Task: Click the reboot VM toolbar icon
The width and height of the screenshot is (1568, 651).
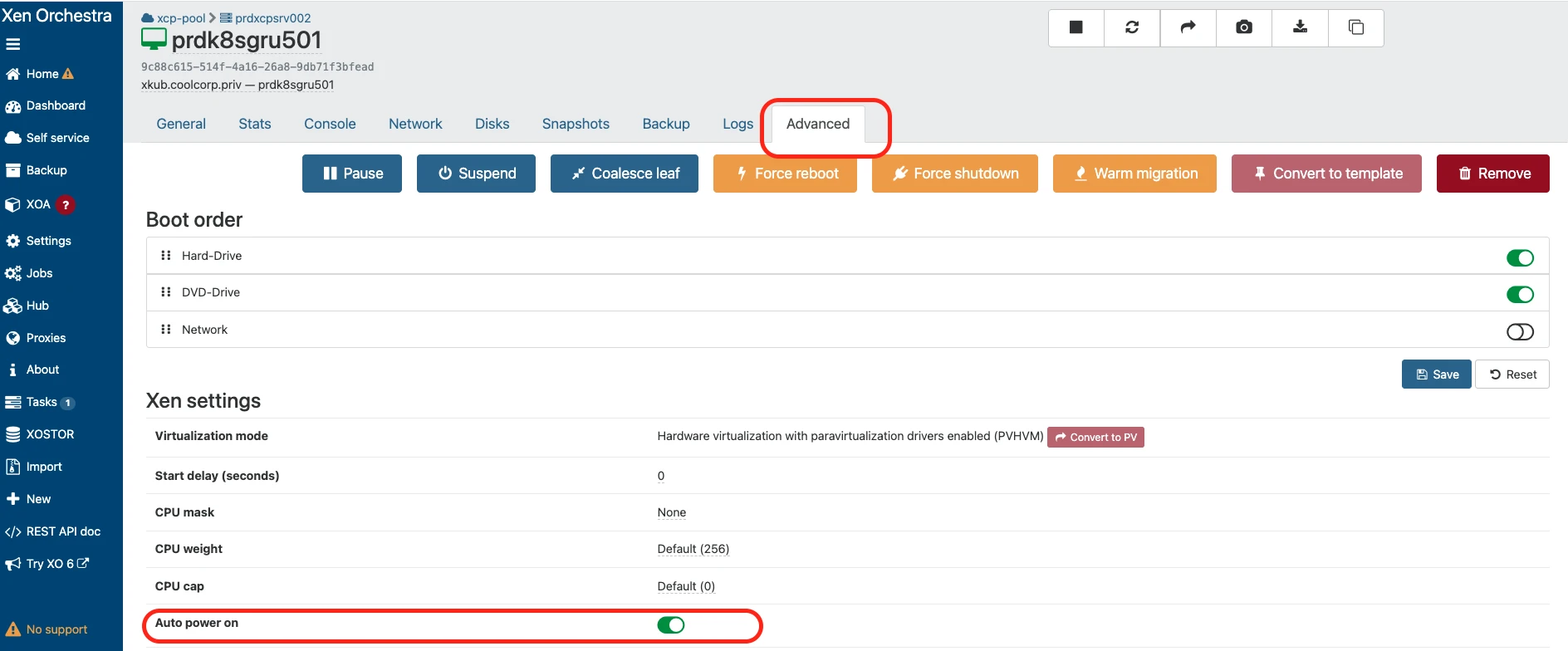Action: click(x=1132, y=27)
